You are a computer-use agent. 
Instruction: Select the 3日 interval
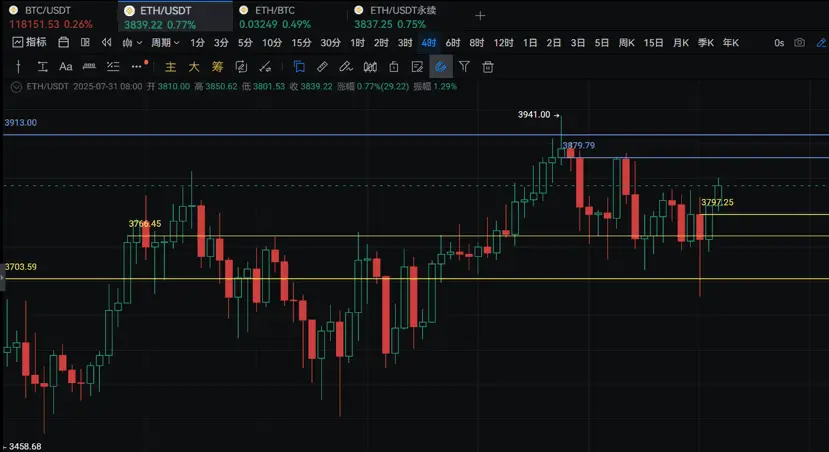click(577, 43)
